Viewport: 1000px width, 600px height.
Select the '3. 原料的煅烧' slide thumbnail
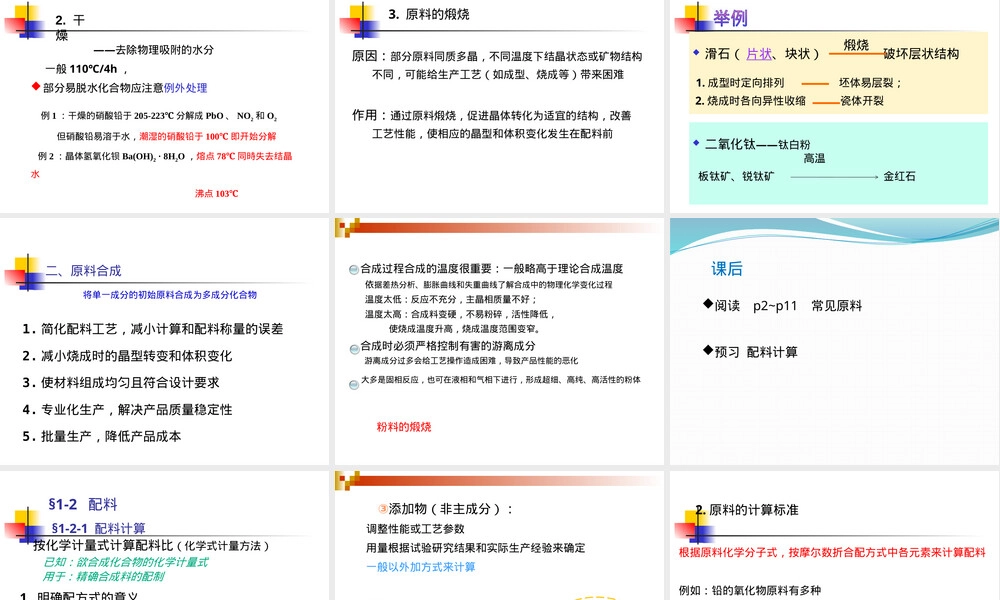[499, 106]
